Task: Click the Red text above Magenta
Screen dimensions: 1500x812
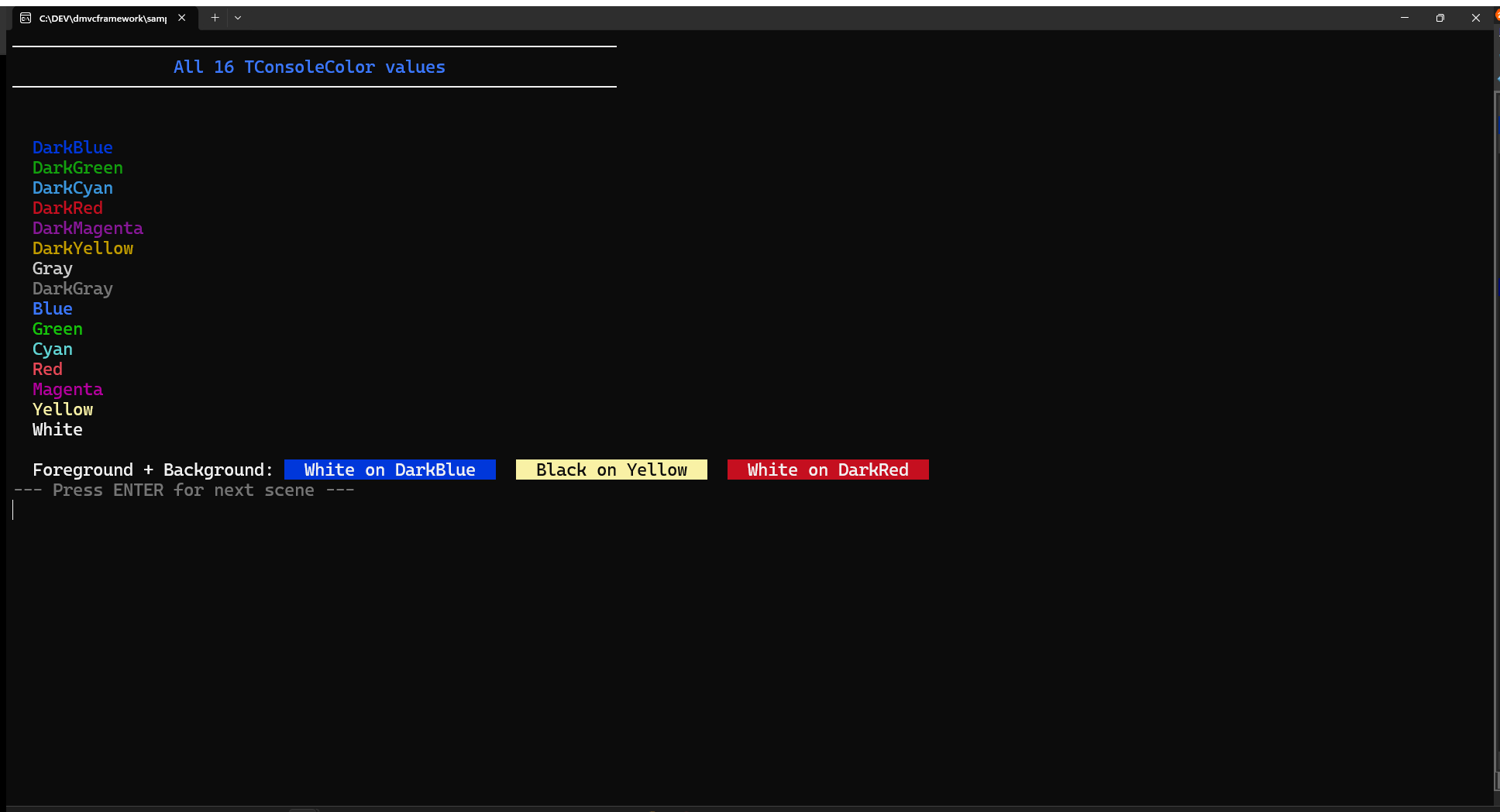Action: [x=47, y=370]
